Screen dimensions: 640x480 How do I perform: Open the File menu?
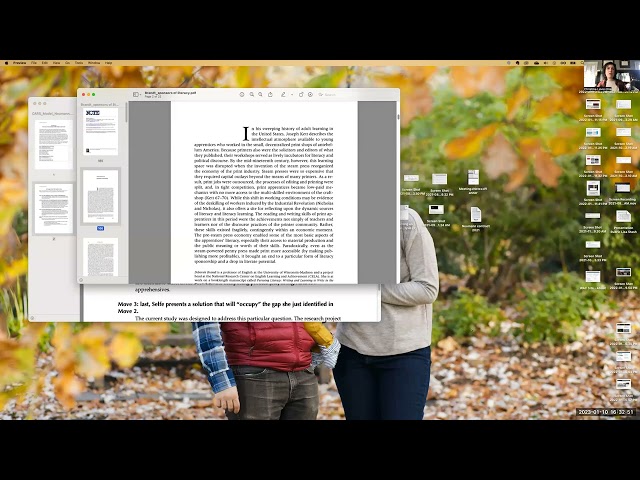(x=34, y=63)
